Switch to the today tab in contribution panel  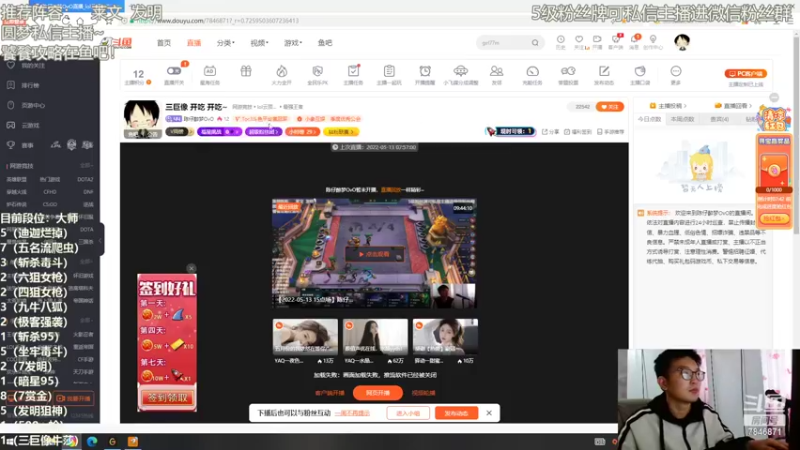click(649, 119)
